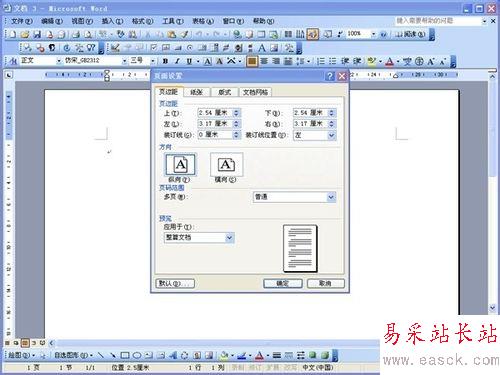
Task: Open the font name dropdown arrow
Action: 124,61
